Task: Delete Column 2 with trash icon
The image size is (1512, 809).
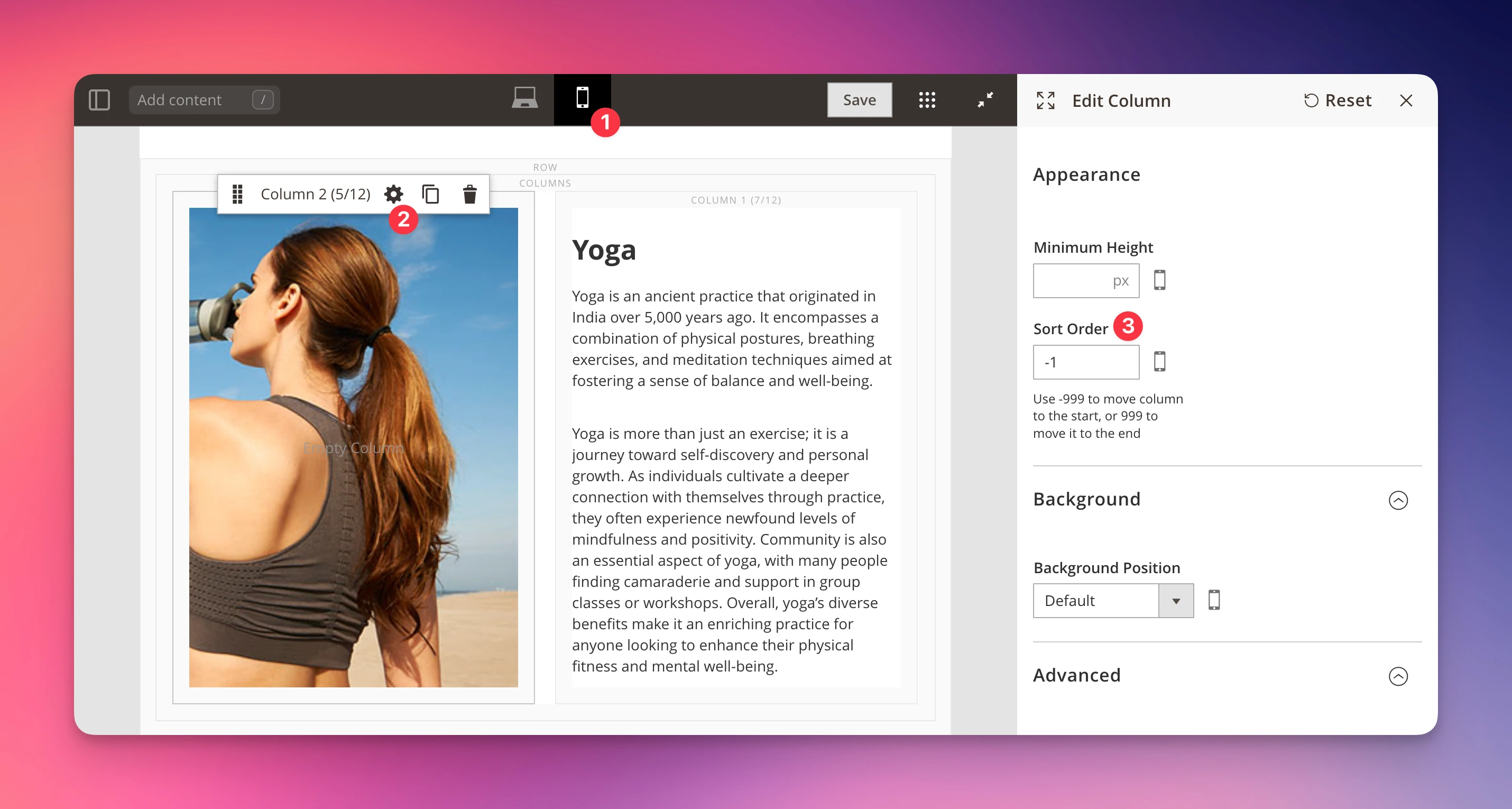Action: tap(469, 194)
